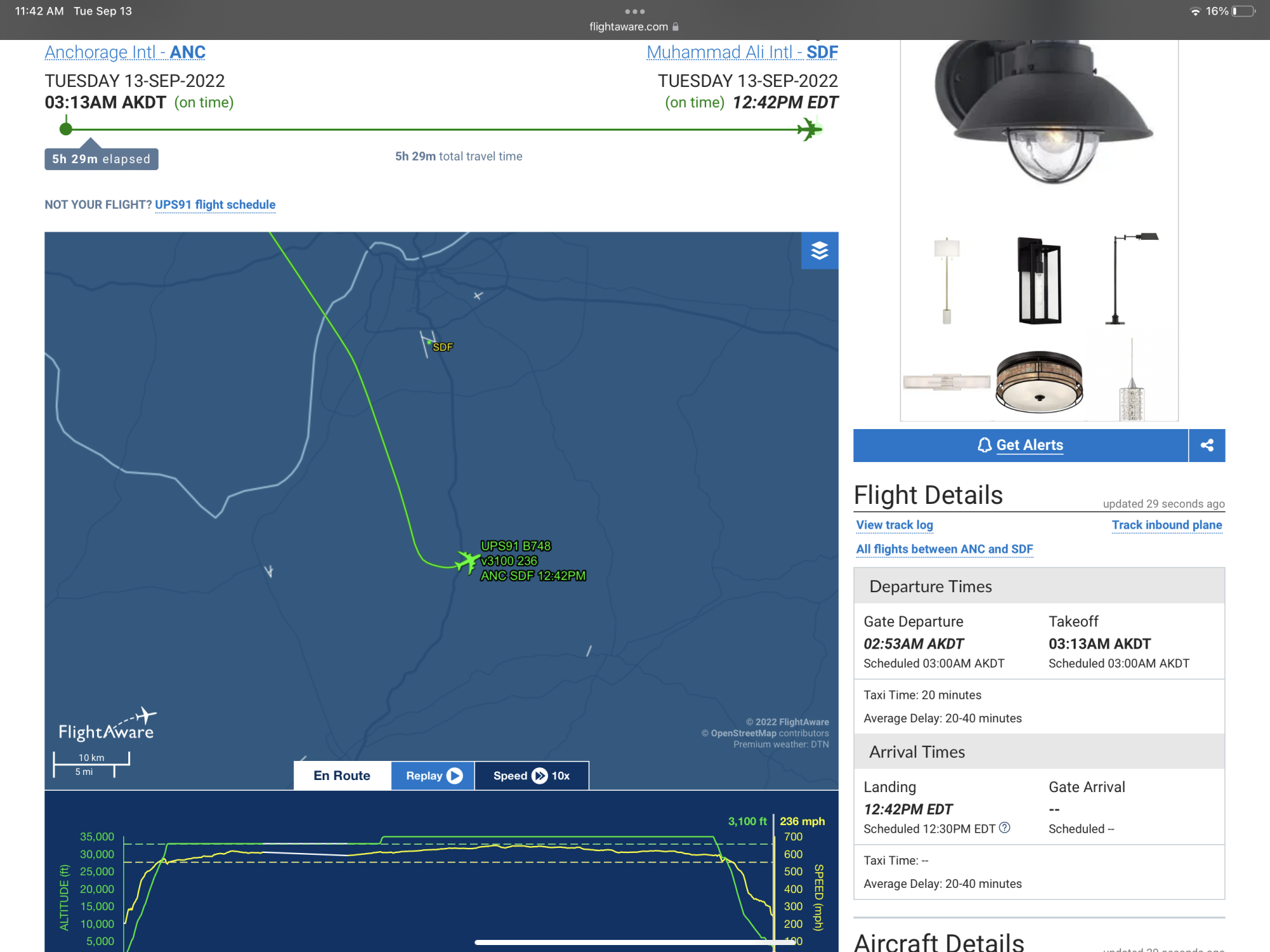Click the crystal pendant light ad thumbnail
Screen dimensions: 1270x952
1132,381
